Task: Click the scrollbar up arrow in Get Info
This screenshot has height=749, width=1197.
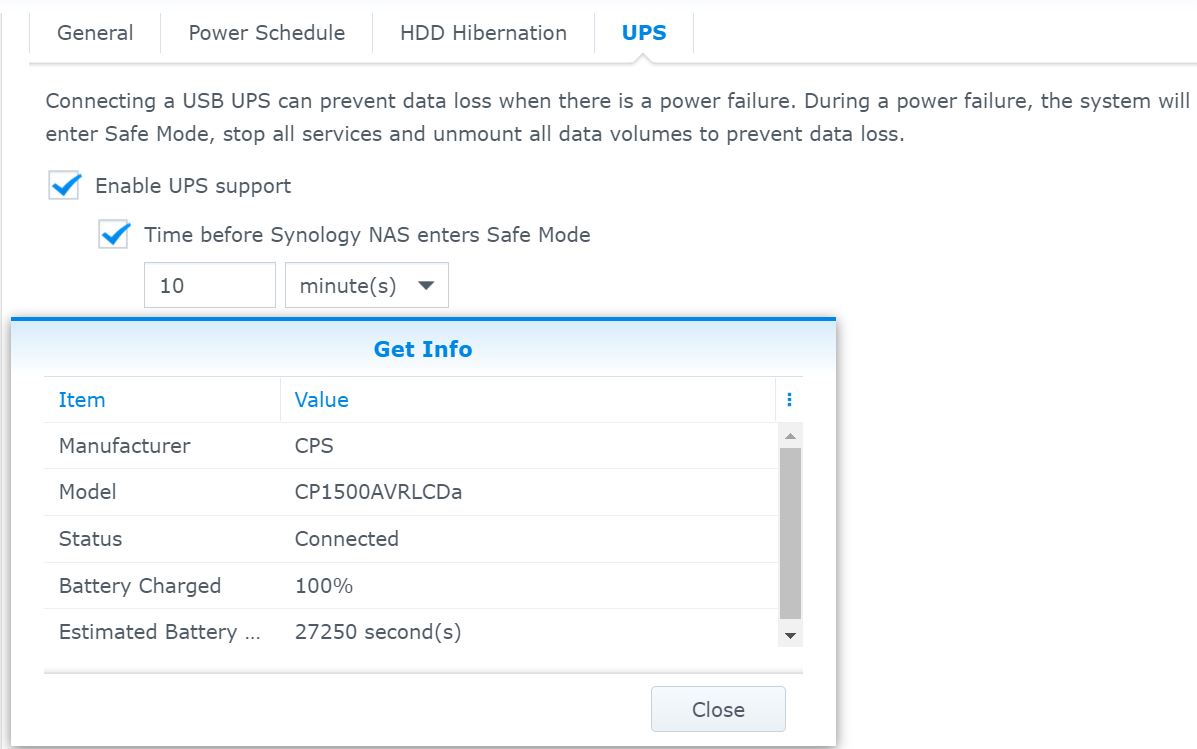Action: 790,436
